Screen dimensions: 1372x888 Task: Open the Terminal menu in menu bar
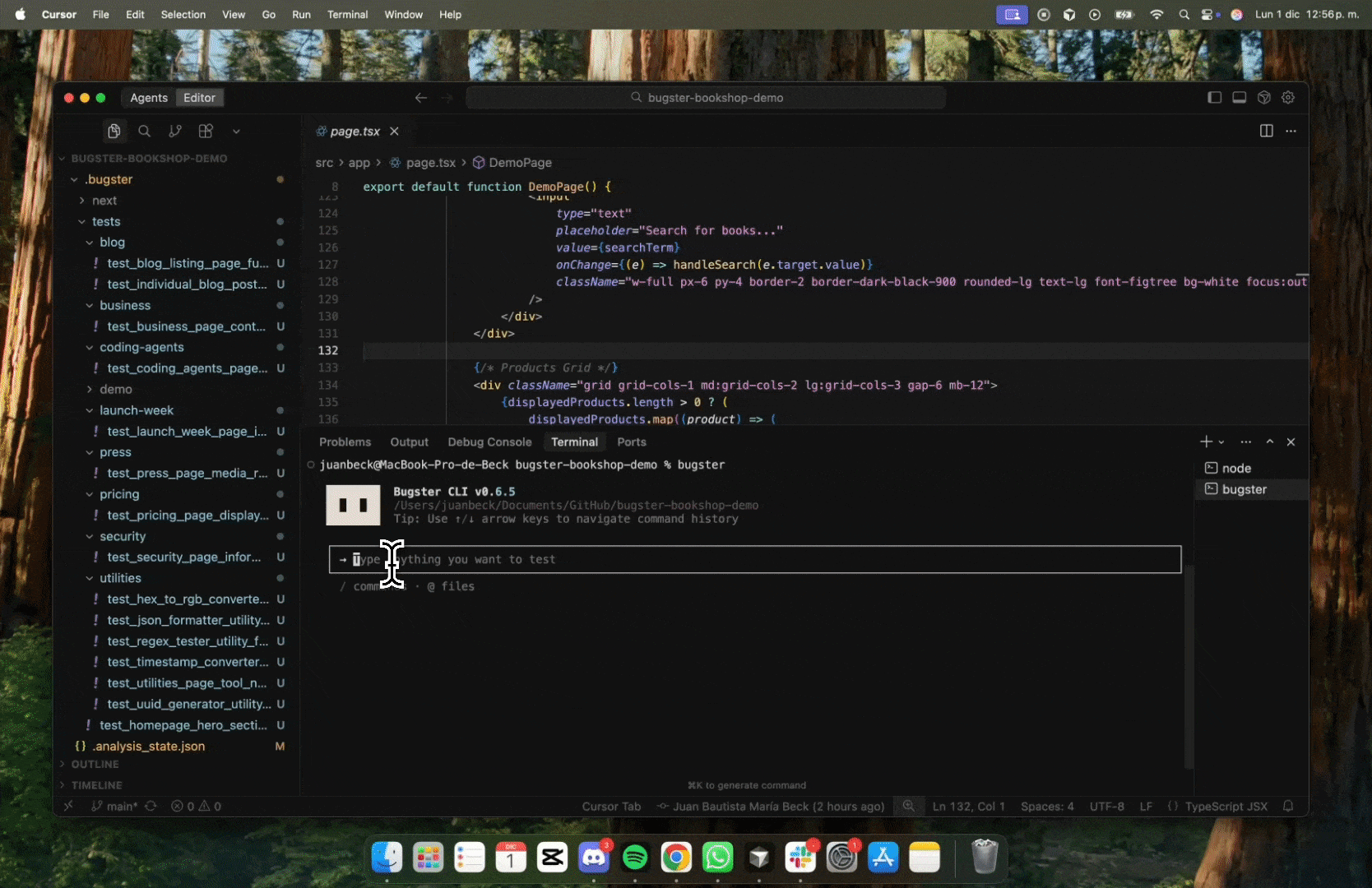(x=347, y=15)
